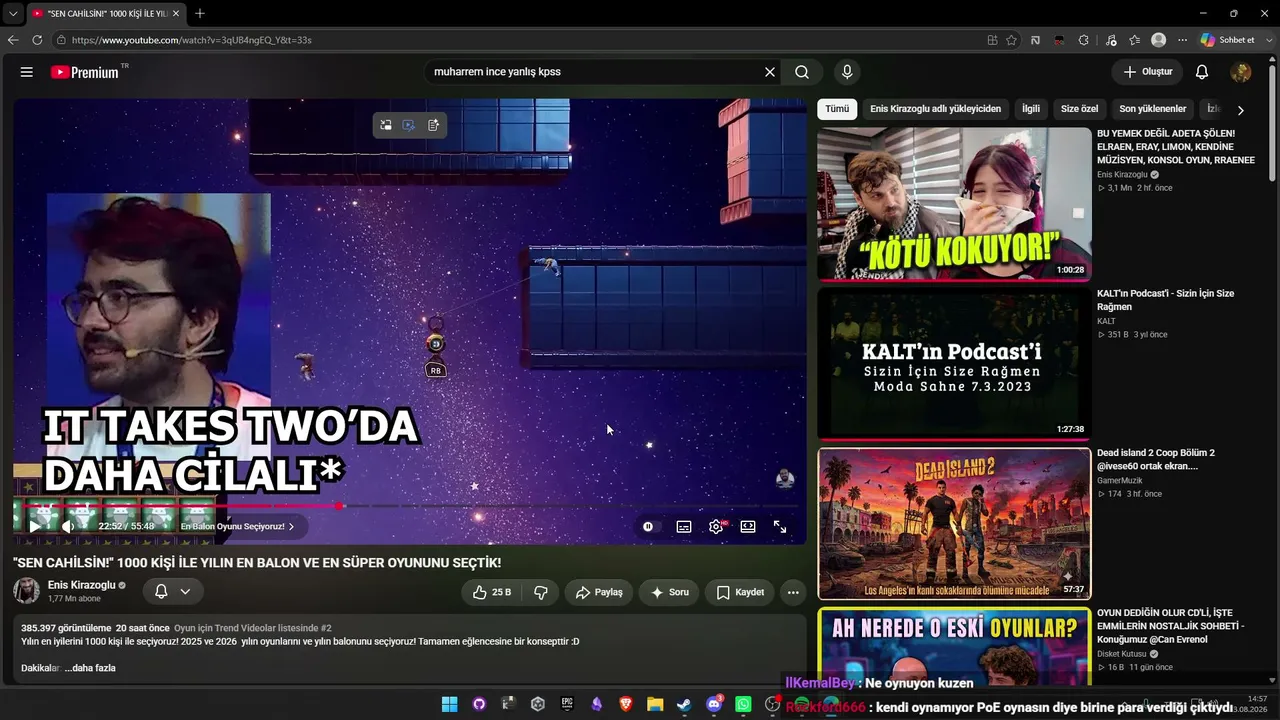Run the search with the magnifier button

click(x=802, y=72)
